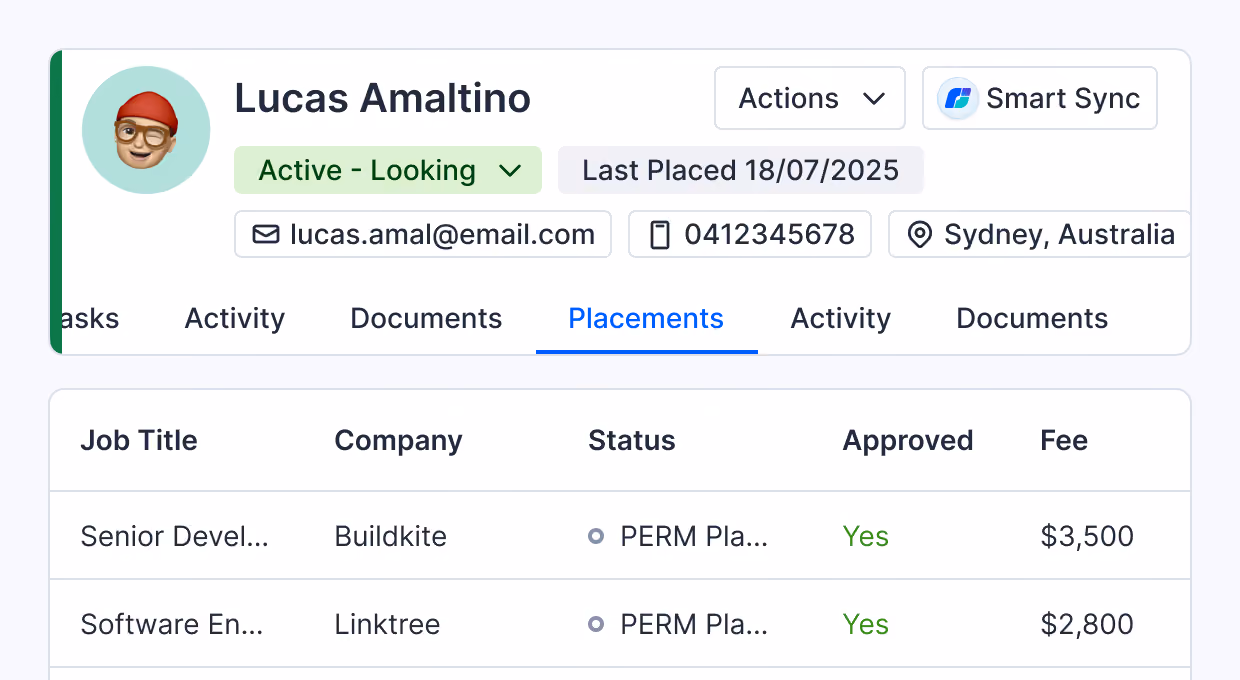Click the Yes approved value in Buildkite row
This screenshot has height=680, width=1240.
click(866, 536)
